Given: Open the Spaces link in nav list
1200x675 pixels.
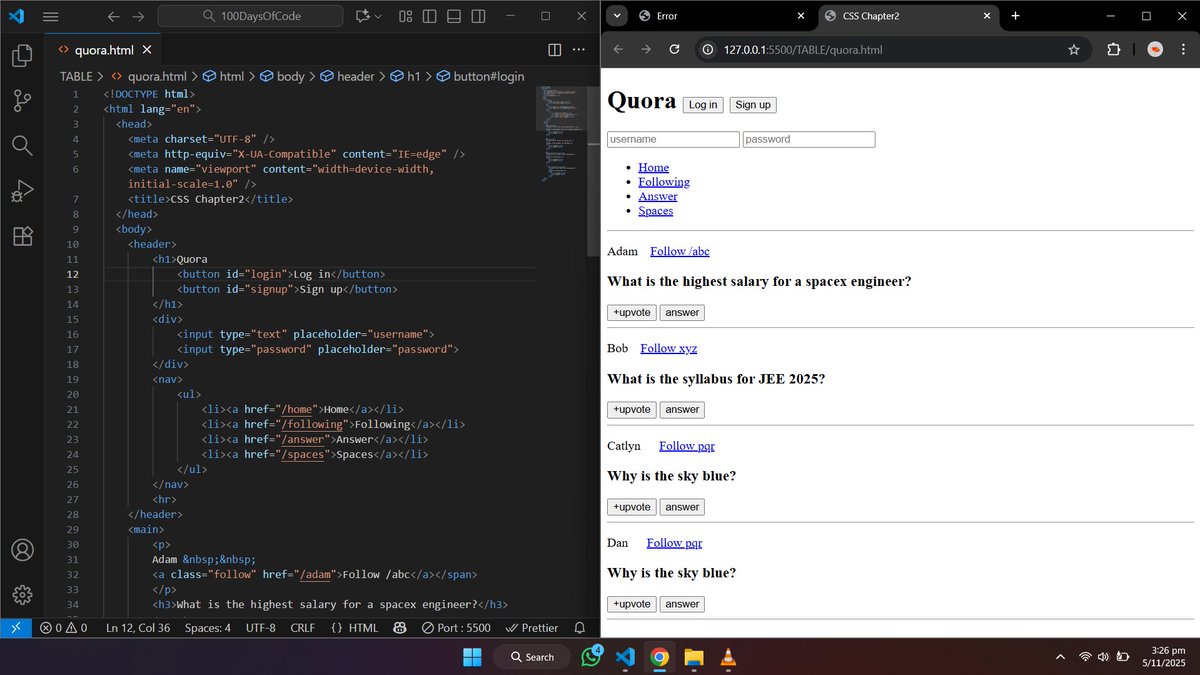Looking at the screenshot, I should [655, 211].
